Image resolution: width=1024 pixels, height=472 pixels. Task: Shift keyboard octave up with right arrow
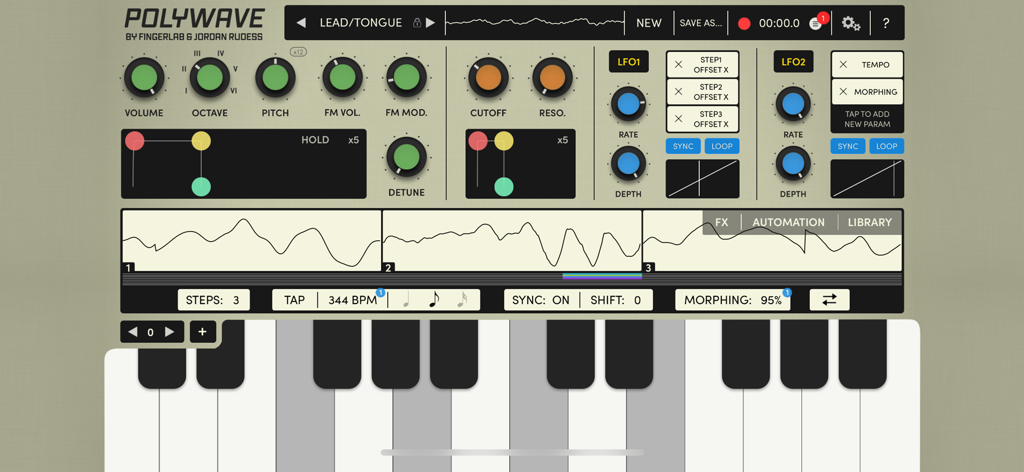pyautogui.click(x=169, y=332)
